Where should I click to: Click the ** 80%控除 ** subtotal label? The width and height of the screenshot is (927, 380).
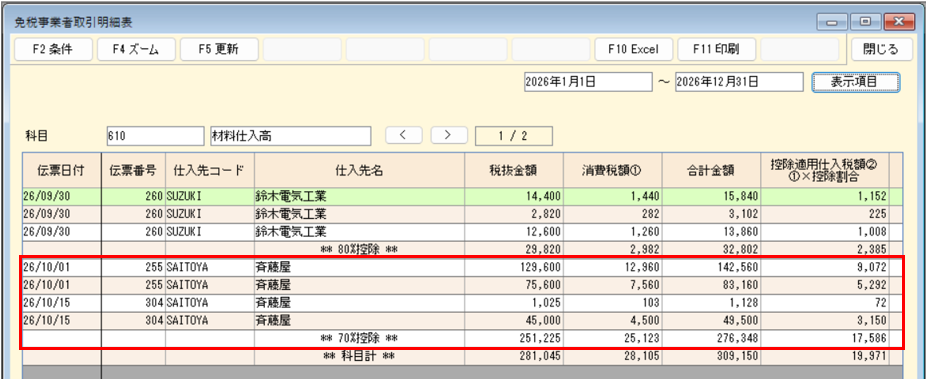click(x=359, y=249)
